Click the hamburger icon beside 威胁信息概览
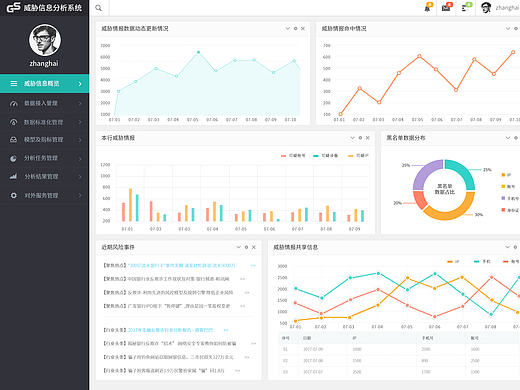This screenshot has width=520, height=390. click(14, 83)
